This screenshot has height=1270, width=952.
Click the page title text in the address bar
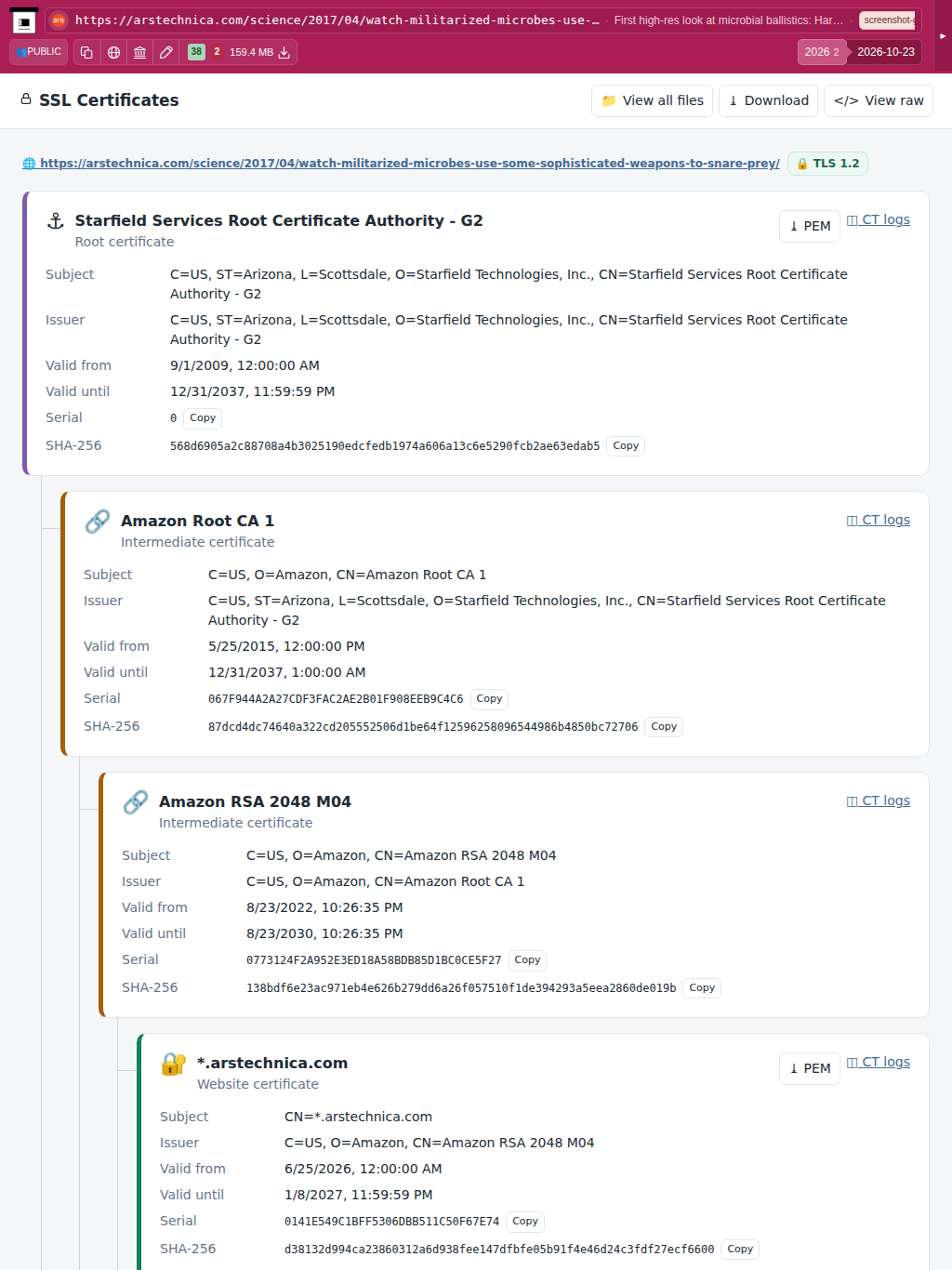[729, 20]
